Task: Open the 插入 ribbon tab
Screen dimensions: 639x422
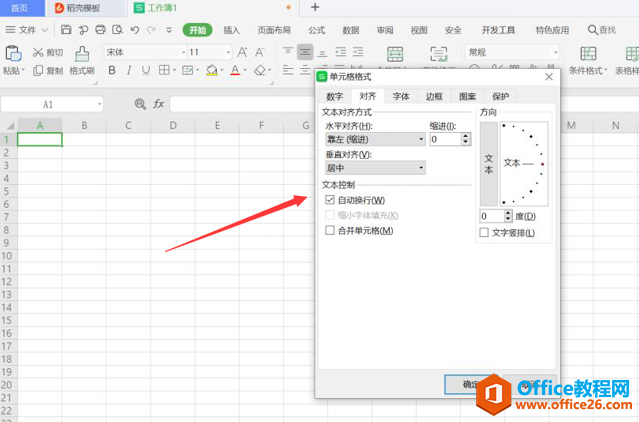Action: click(x=231, y=30)
